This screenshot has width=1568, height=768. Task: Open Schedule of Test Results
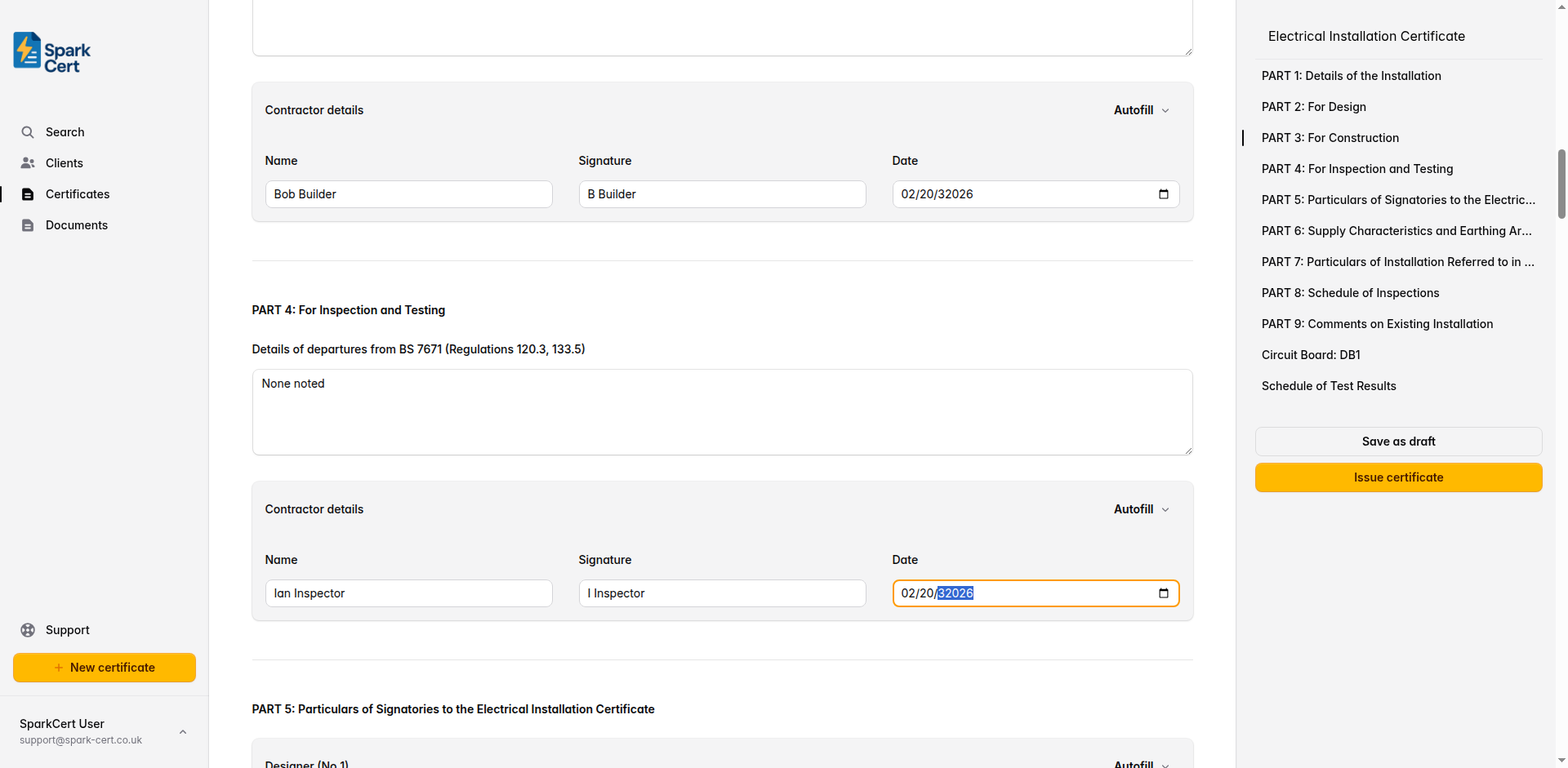[x=1329, y=385]
